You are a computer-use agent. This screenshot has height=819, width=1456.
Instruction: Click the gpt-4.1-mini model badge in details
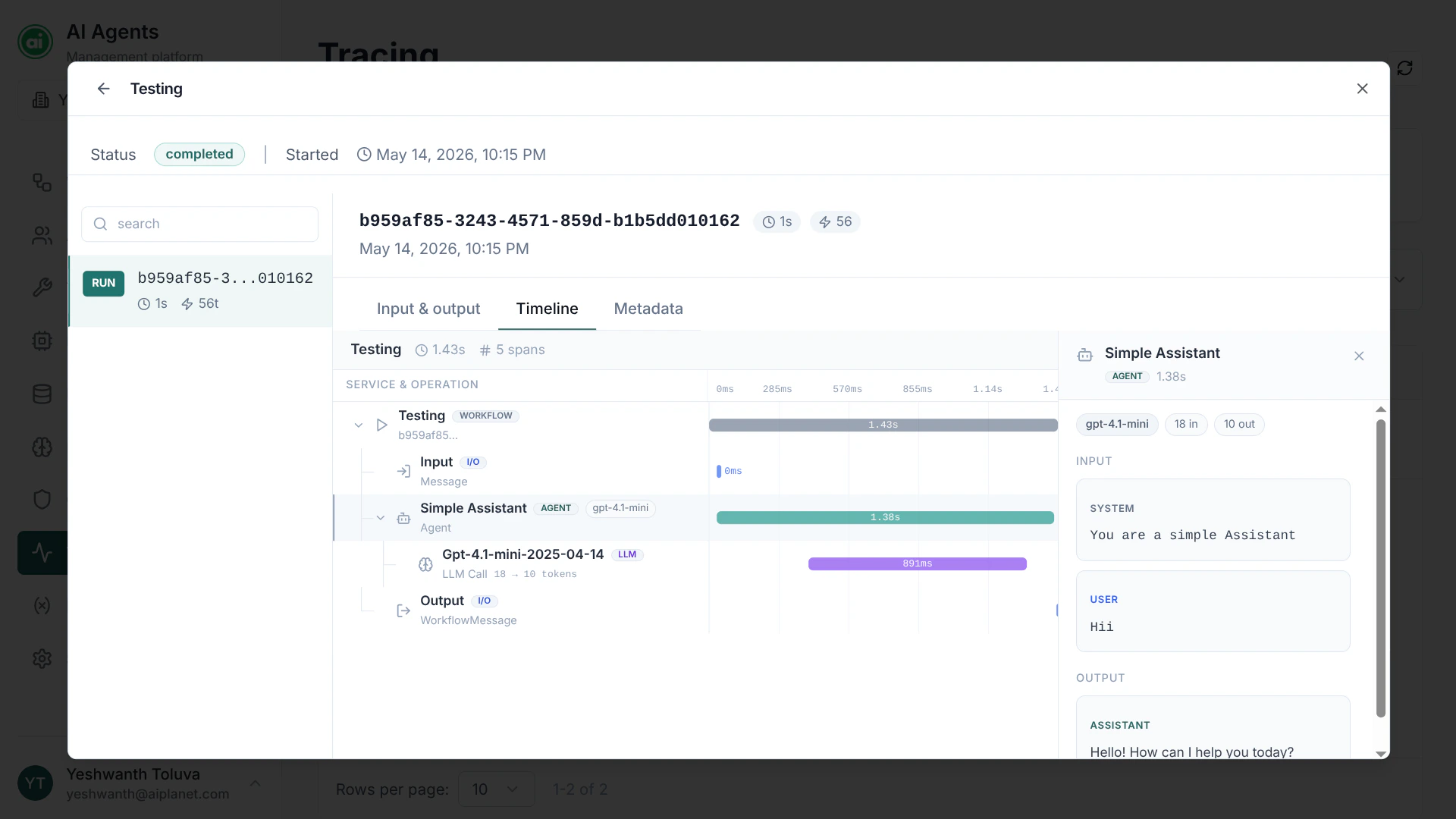[1117, 425]
